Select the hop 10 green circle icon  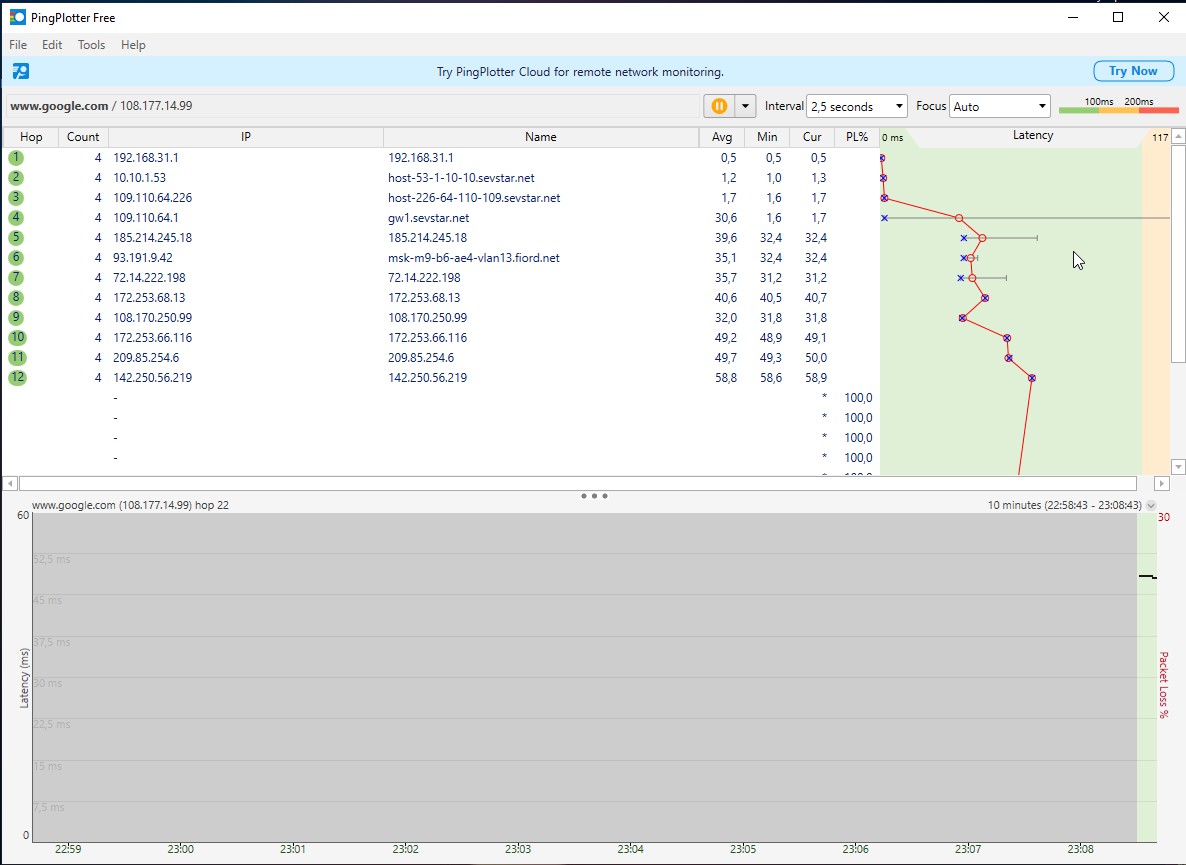click(17, 338)
